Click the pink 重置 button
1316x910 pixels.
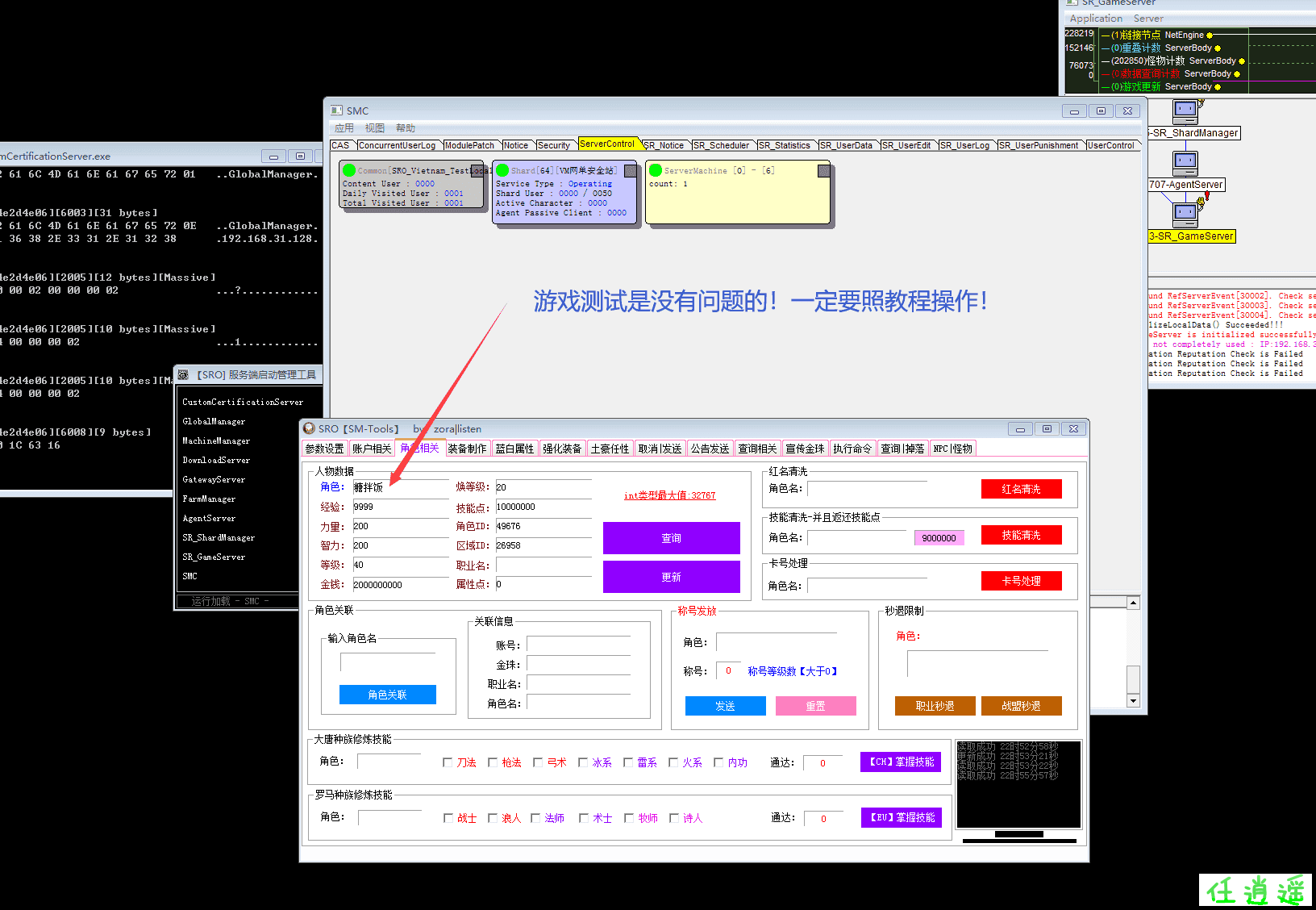tap(816, 706)
